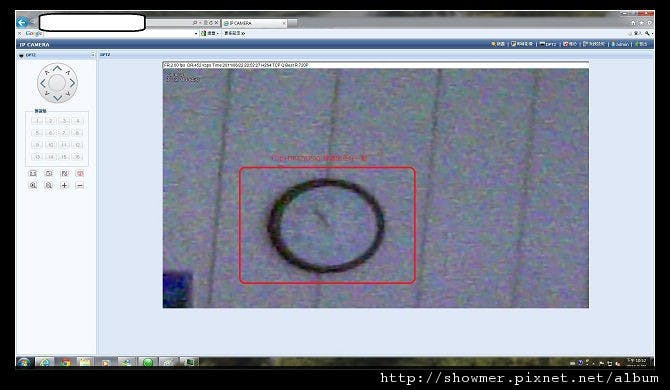Open the PTZ item in top menu
The height and width of the screenshot is (390, 670).
coord(548,44)
